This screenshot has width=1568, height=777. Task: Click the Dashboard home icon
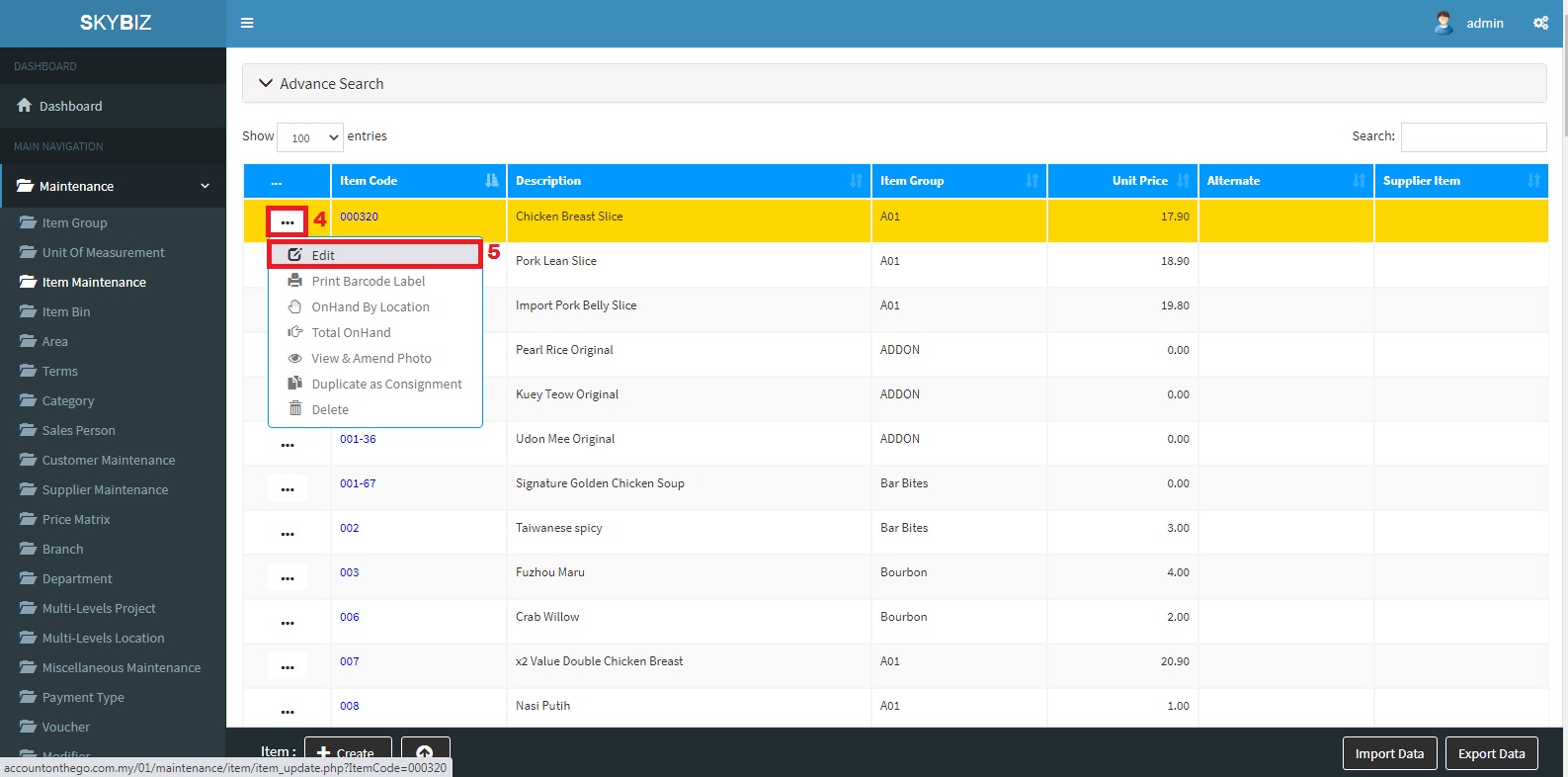pos(25,106)
